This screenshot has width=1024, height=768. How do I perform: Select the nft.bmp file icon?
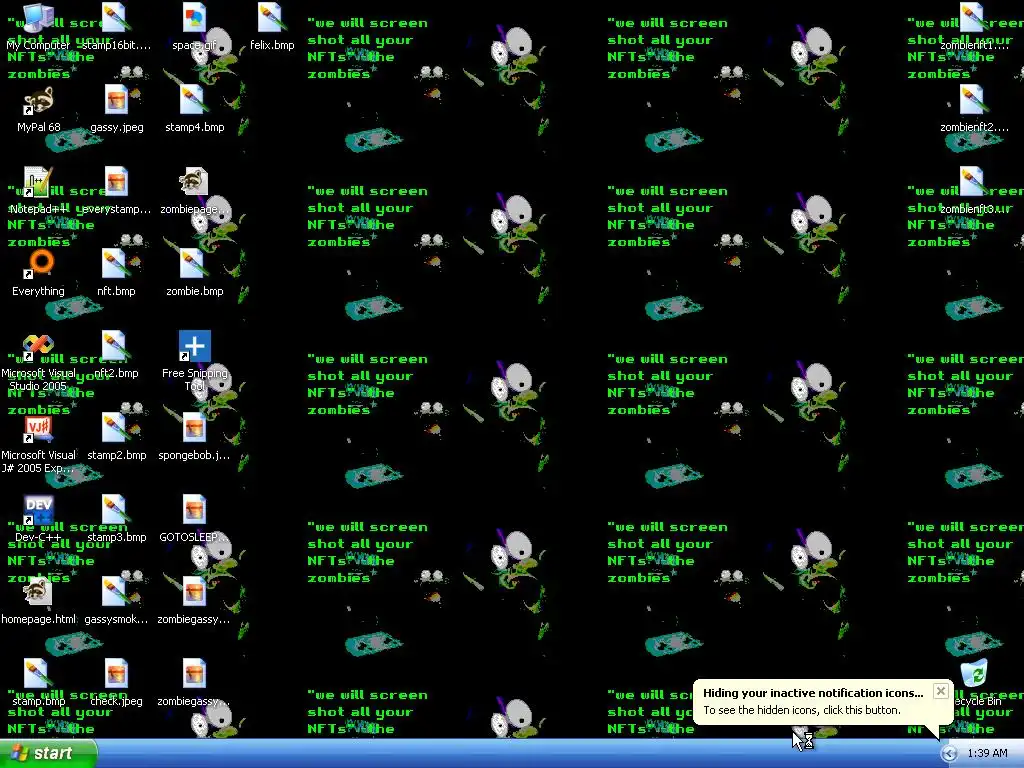pos(116,264)
